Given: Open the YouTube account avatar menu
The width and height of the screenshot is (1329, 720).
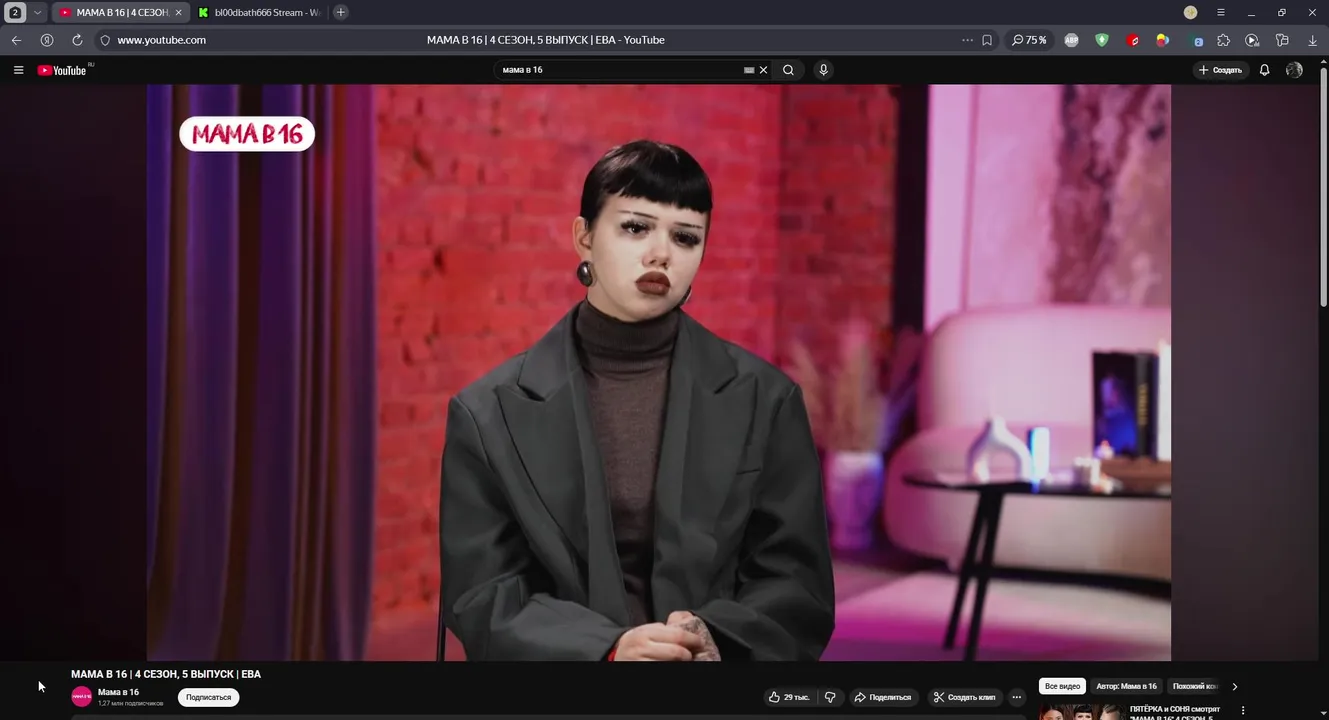Looking at the screenshot, I should pyautogui.click(x=1294, y=70).
